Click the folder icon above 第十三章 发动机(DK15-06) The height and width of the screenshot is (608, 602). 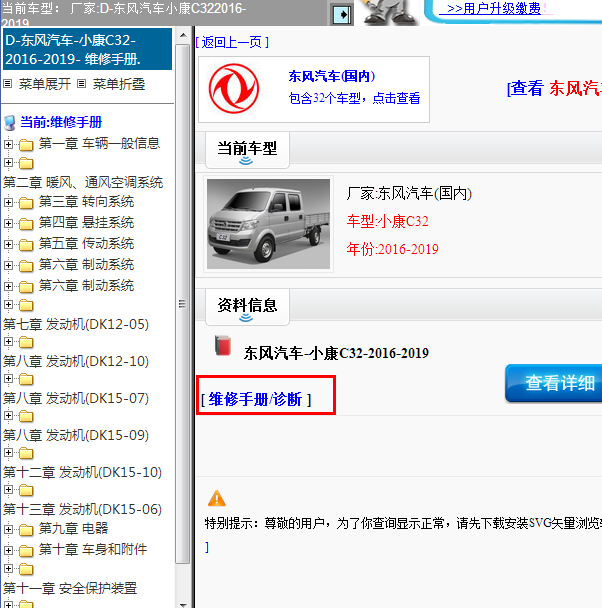click(x=26, y=490)
